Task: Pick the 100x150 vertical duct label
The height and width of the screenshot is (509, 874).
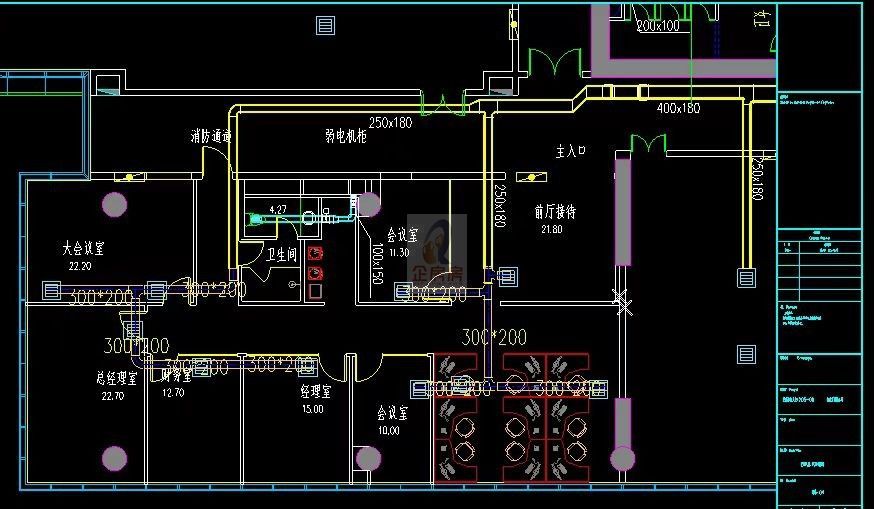Action: pyautogui.click(x=377, y=267)
